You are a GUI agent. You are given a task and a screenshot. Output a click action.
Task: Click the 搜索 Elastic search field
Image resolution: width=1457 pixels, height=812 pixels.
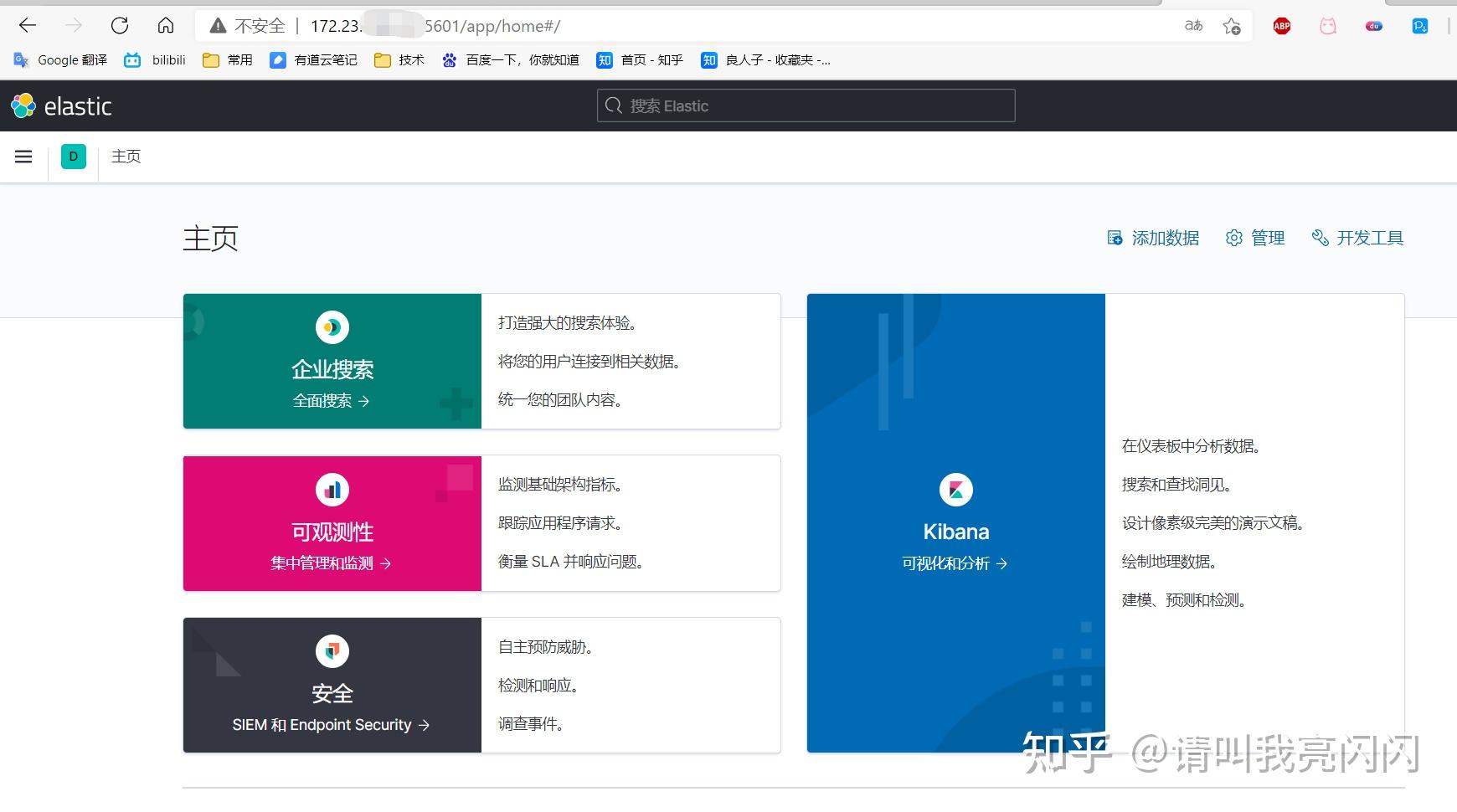(x=803, y=105)
